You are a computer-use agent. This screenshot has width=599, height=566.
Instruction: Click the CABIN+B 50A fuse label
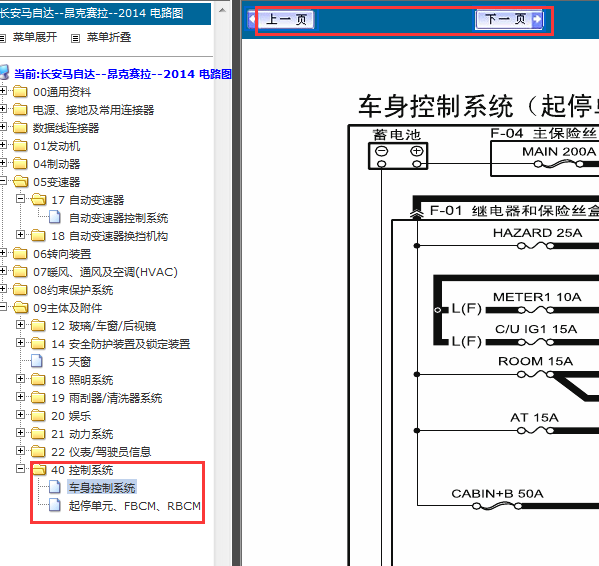[x=497, y=493]
